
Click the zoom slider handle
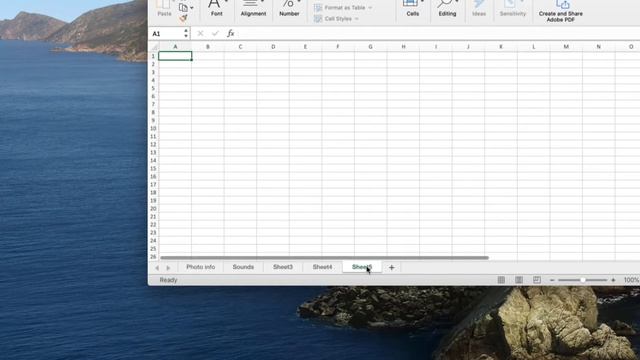583,280
